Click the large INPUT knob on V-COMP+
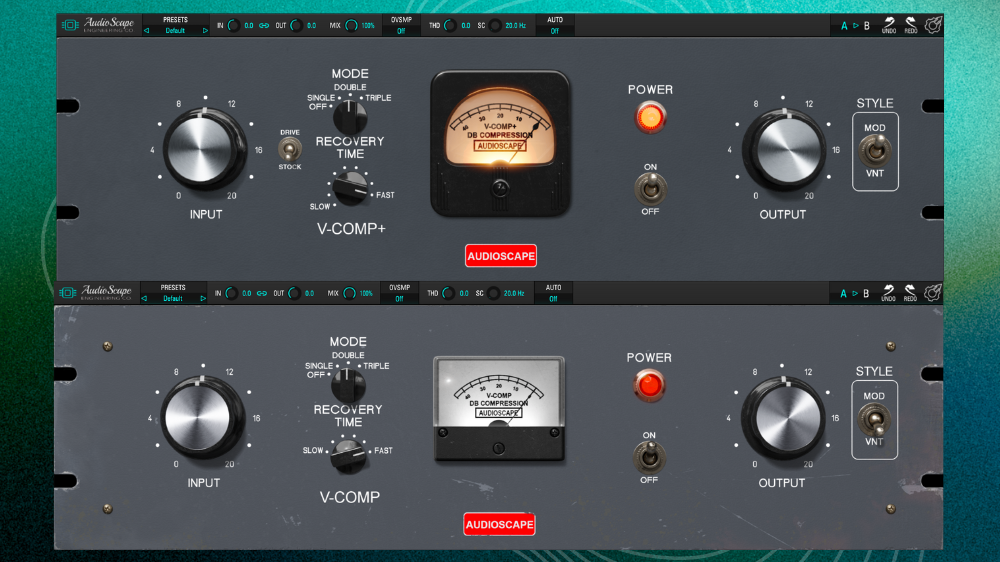 (204, 150)
